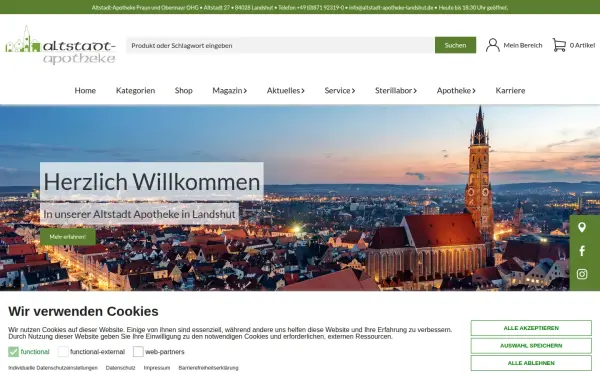
Task: Enable the functional-external cookie checkbox
Action: pyautogui.click(x=63, y=352)
